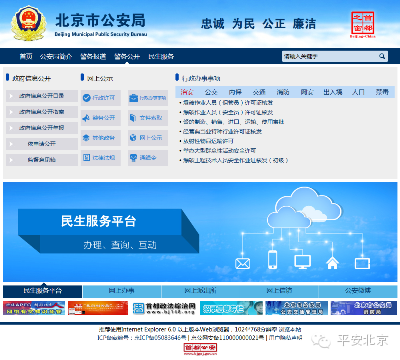Click the envelope mail icon in banner
This screenshot has height=360, width=400.
(243, 264)
